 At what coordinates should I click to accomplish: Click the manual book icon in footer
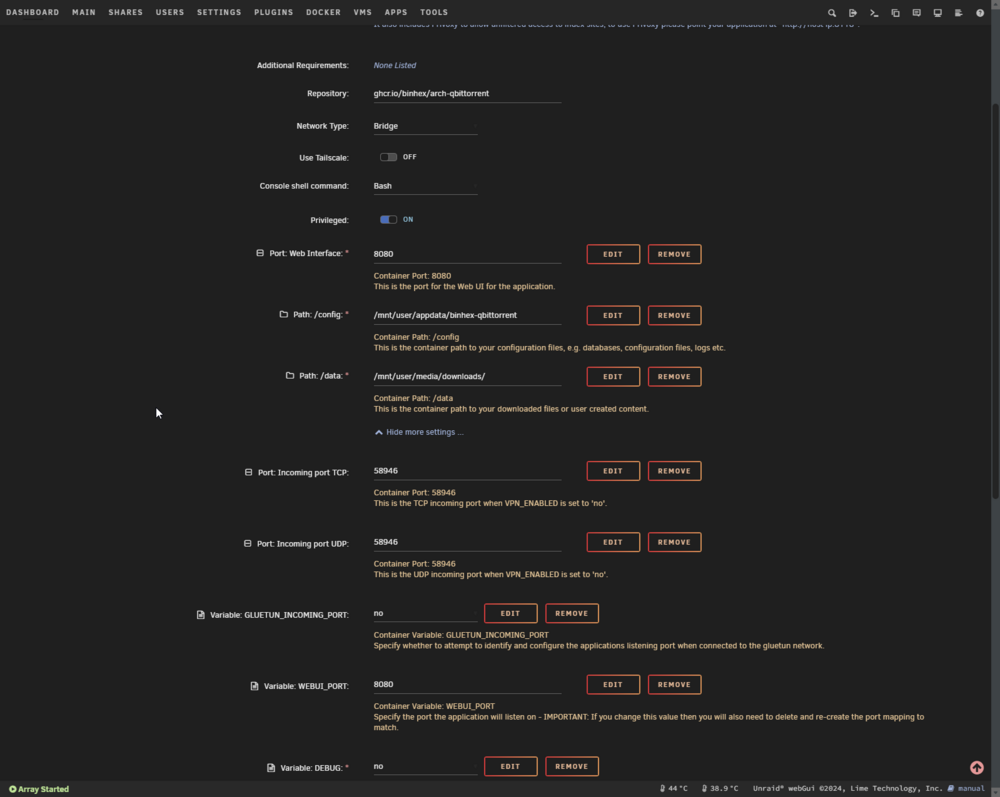[x=951, y=789]
